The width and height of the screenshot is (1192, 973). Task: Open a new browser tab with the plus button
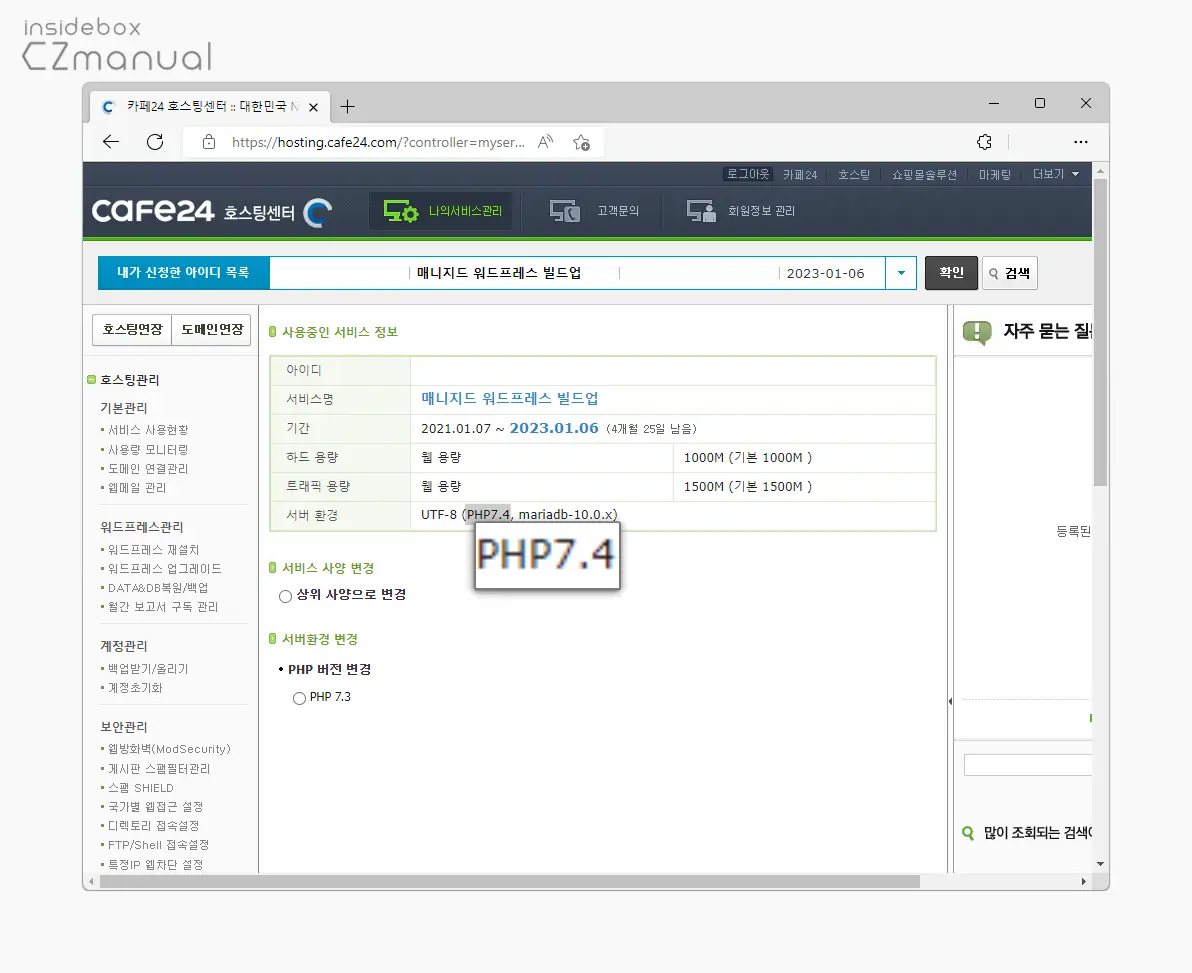pyautogui.click(x=347, y=106)
